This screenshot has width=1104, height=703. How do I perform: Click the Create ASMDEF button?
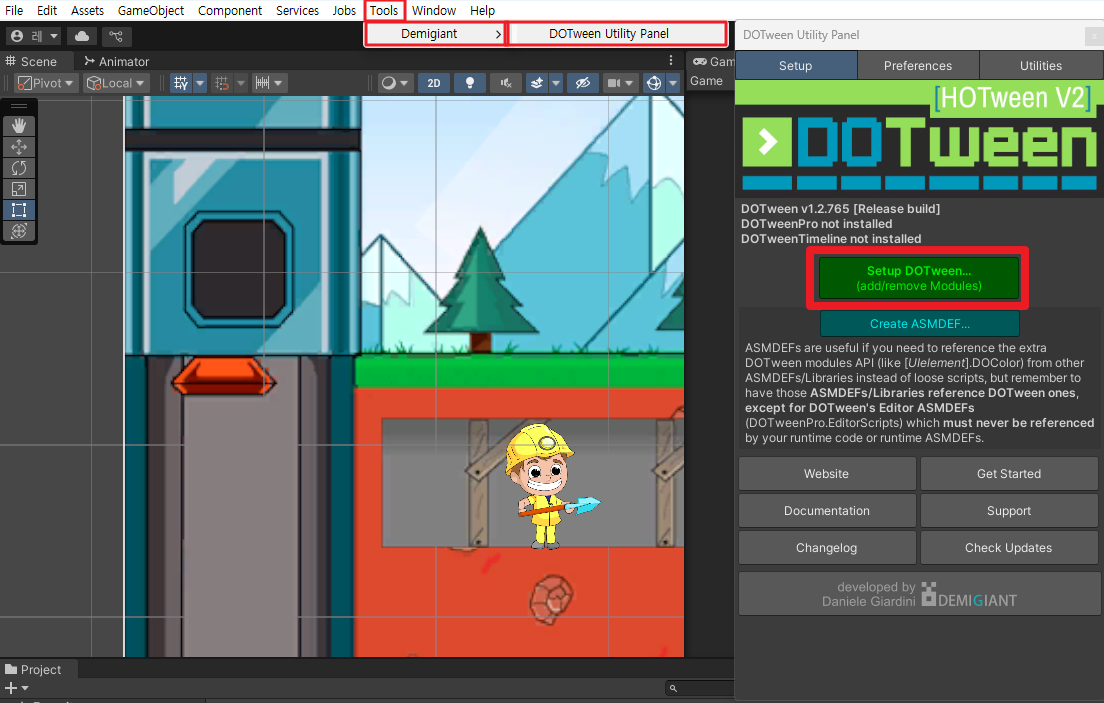pos(920,324)
